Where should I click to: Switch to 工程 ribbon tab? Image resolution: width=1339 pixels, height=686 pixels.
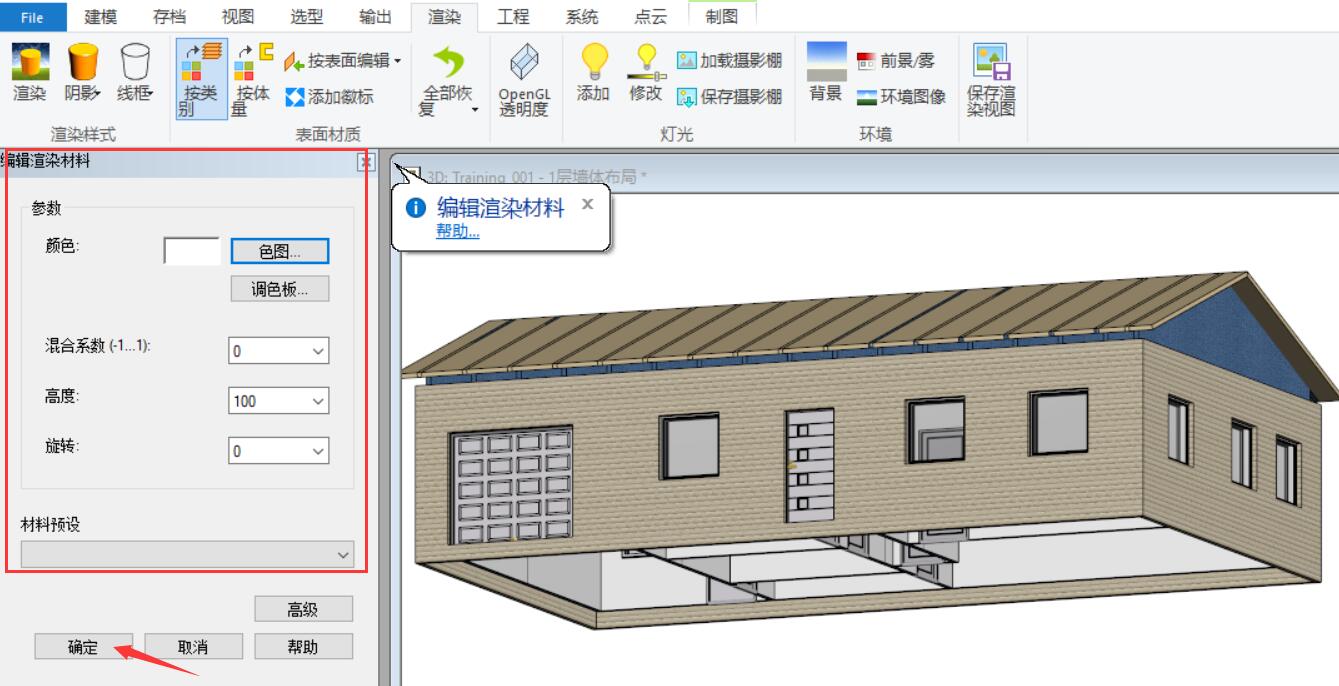pyautogui.click(x=513, y=16)
